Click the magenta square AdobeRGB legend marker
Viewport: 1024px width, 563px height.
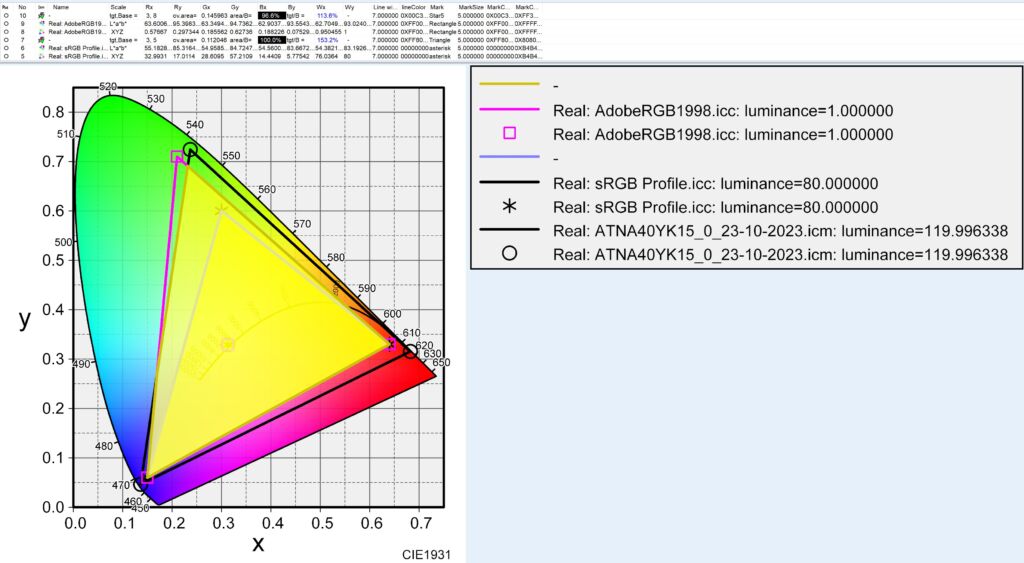pos(509,133)
